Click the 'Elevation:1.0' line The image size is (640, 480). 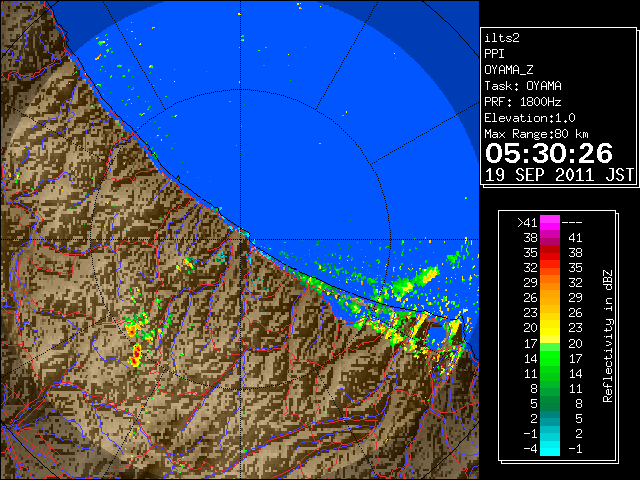[x=530, y=118]
